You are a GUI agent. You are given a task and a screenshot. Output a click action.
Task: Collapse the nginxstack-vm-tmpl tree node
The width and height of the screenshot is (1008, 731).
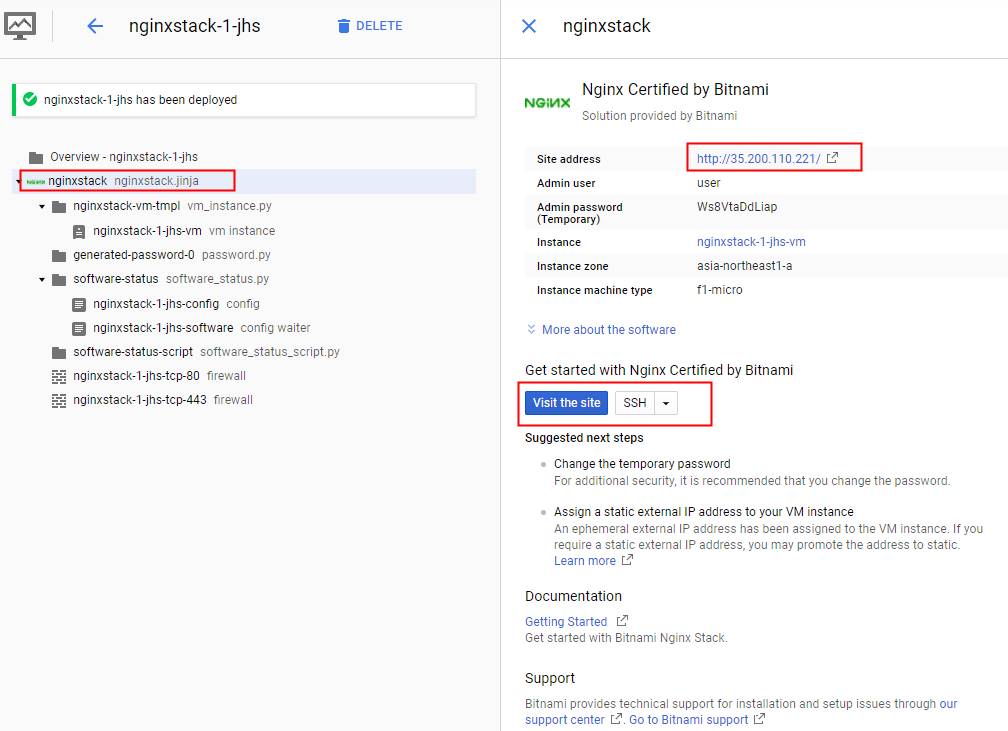point(42,206)
